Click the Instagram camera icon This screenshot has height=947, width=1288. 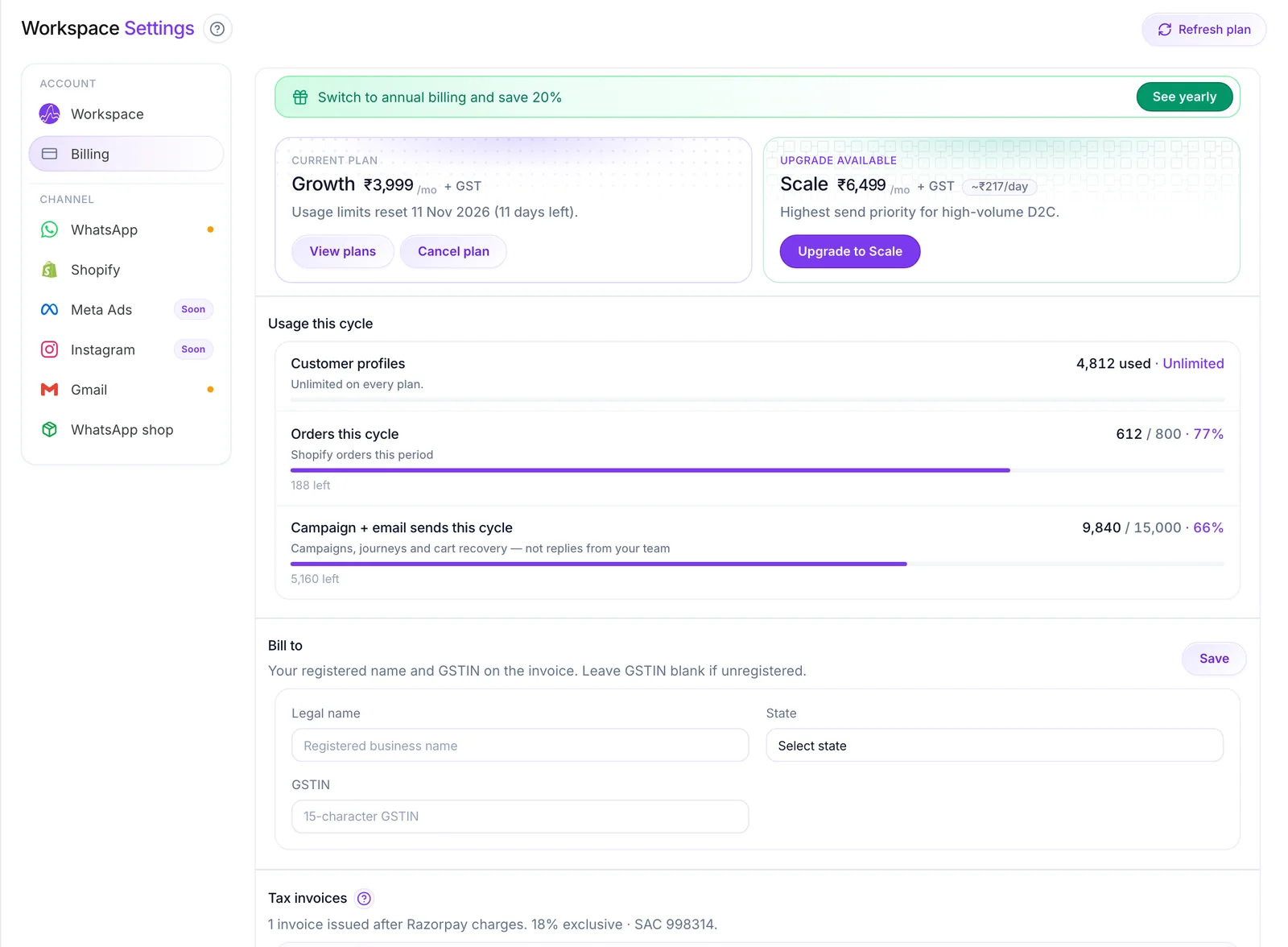click(50, 349)
